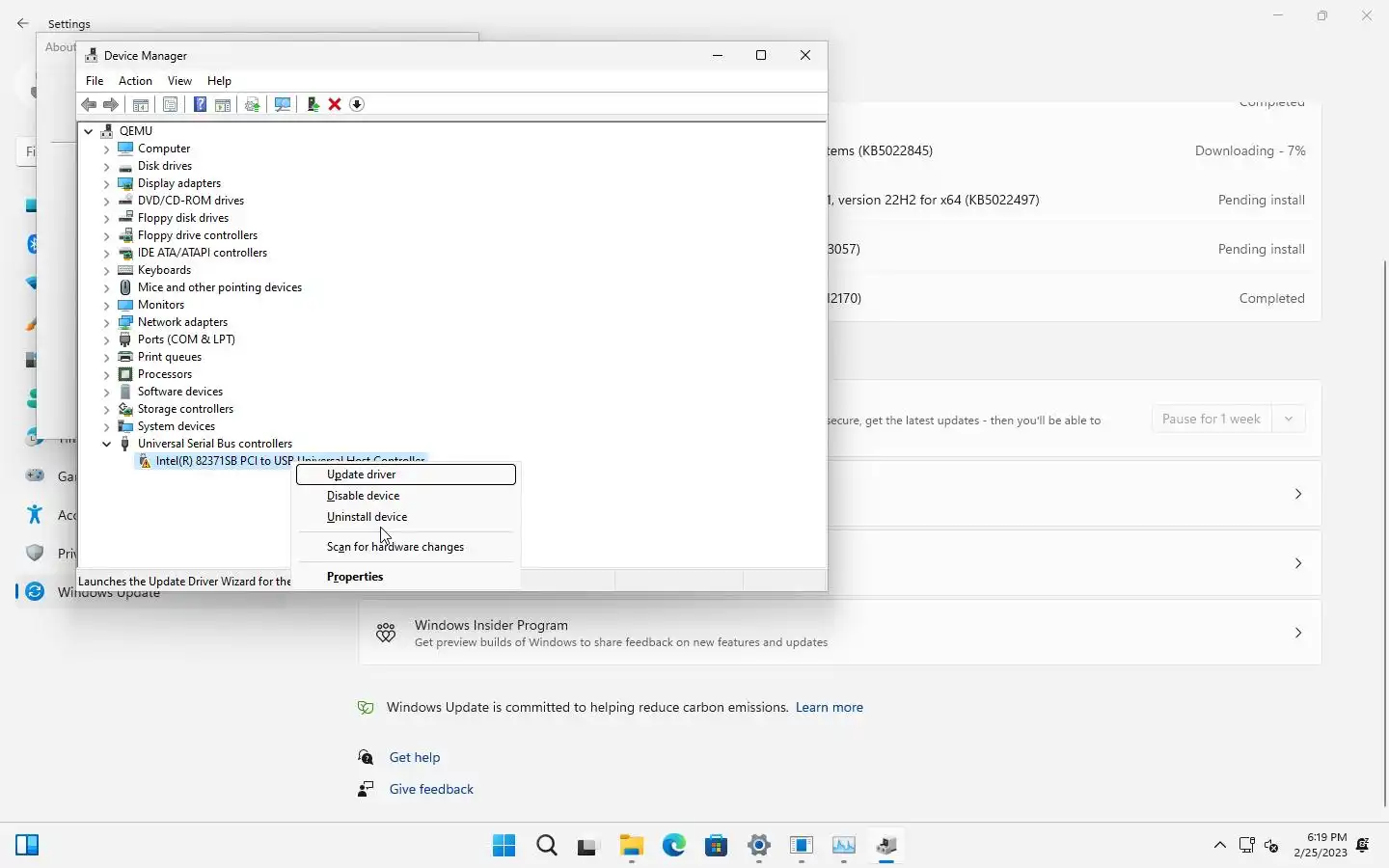This screenshot has width=1389, height=868.
Task: Toggle the Show/Hide Action Pane toolbar icon
Action: pyautogui.click(x=223, y=104)
